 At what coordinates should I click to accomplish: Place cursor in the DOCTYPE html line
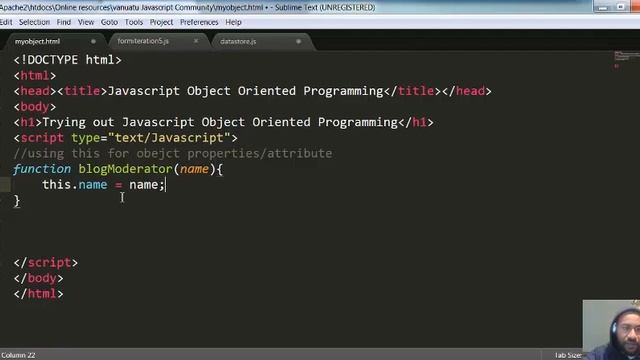click(67, 60)
